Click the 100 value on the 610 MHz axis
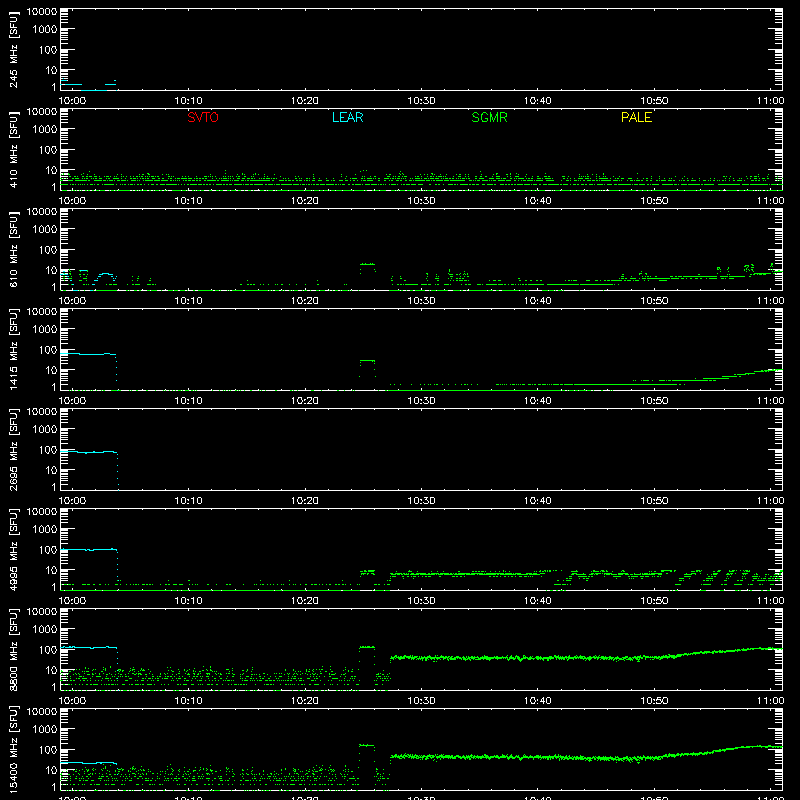This screenshot has height=800, width=800. click(x=48, y=250)
